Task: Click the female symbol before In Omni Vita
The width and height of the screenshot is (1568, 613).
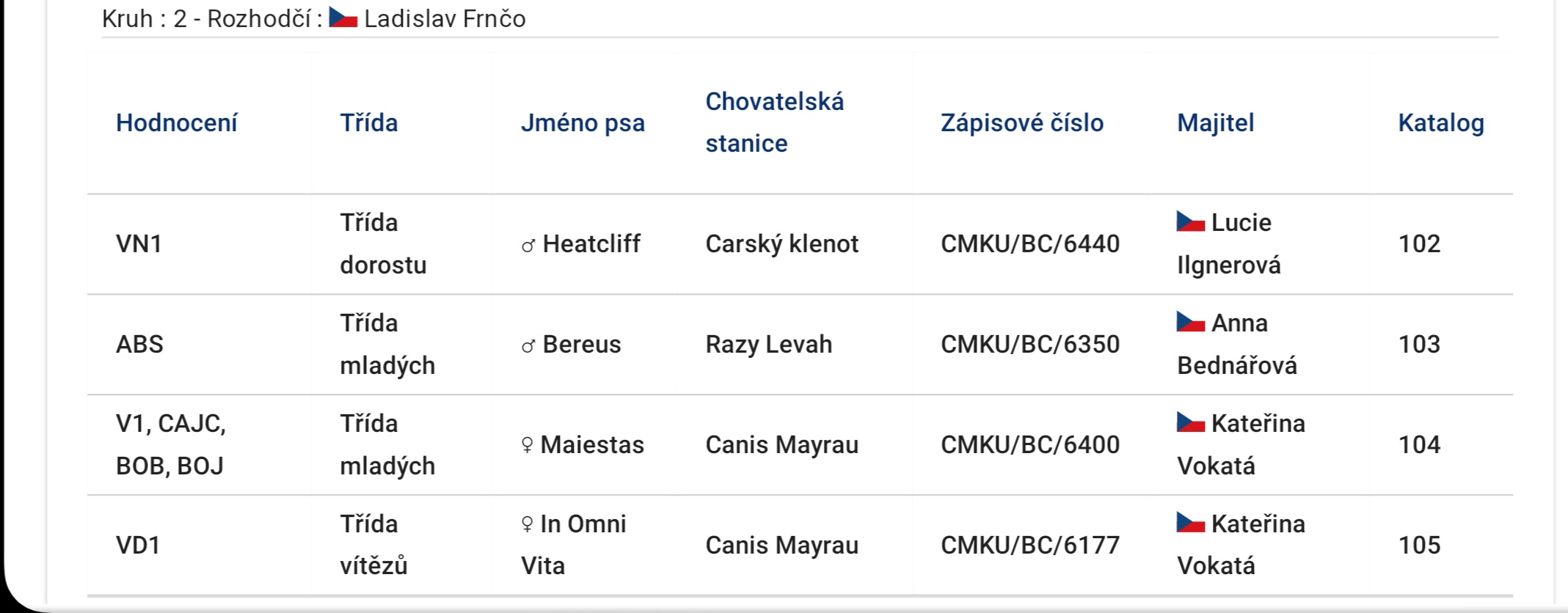Action: 527,524
